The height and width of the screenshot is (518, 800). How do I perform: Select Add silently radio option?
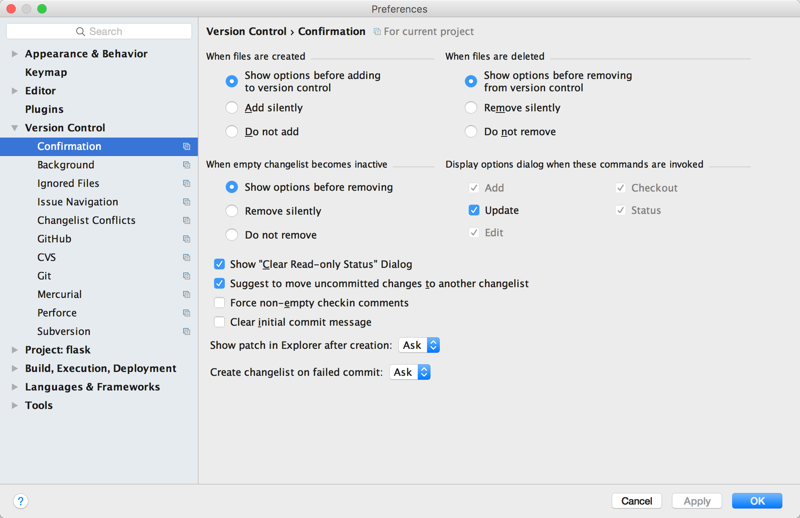coord(232,108)
